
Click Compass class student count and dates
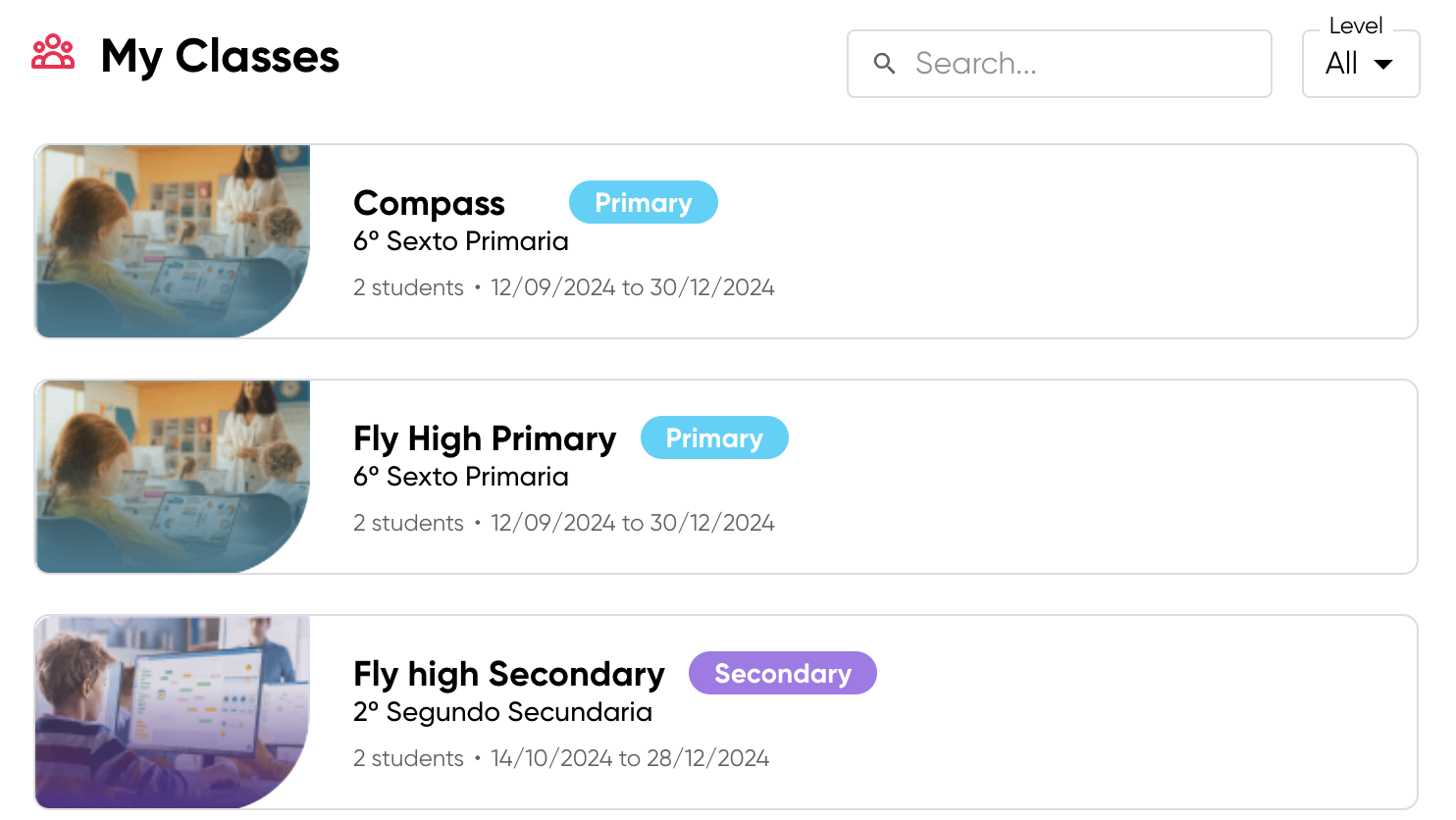coord(563,287)
